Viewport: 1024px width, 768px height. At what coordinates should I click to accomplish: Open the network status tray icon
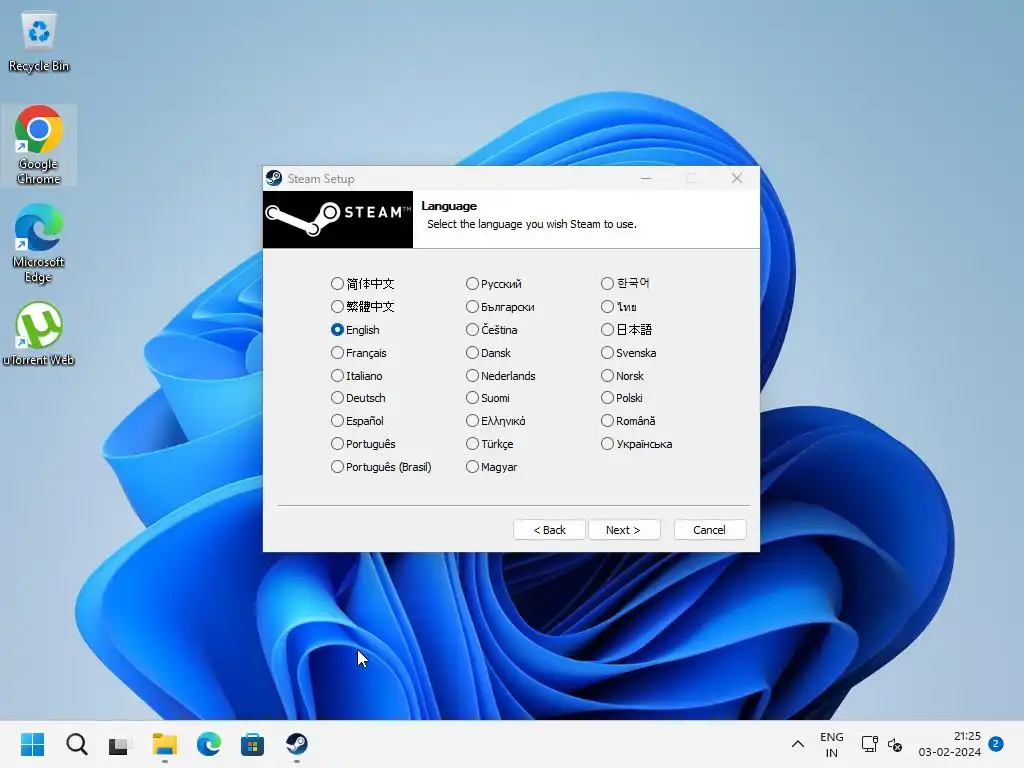coord(869,744)
